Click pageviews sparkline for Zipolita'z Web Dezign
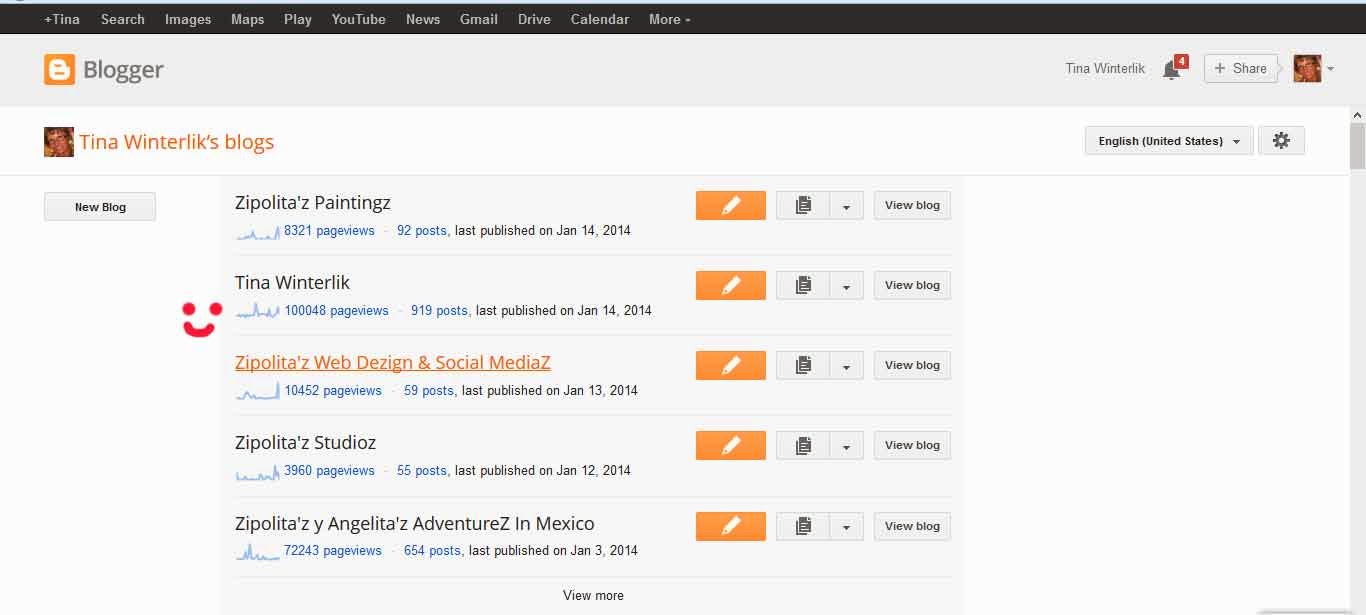 (258, 391)
